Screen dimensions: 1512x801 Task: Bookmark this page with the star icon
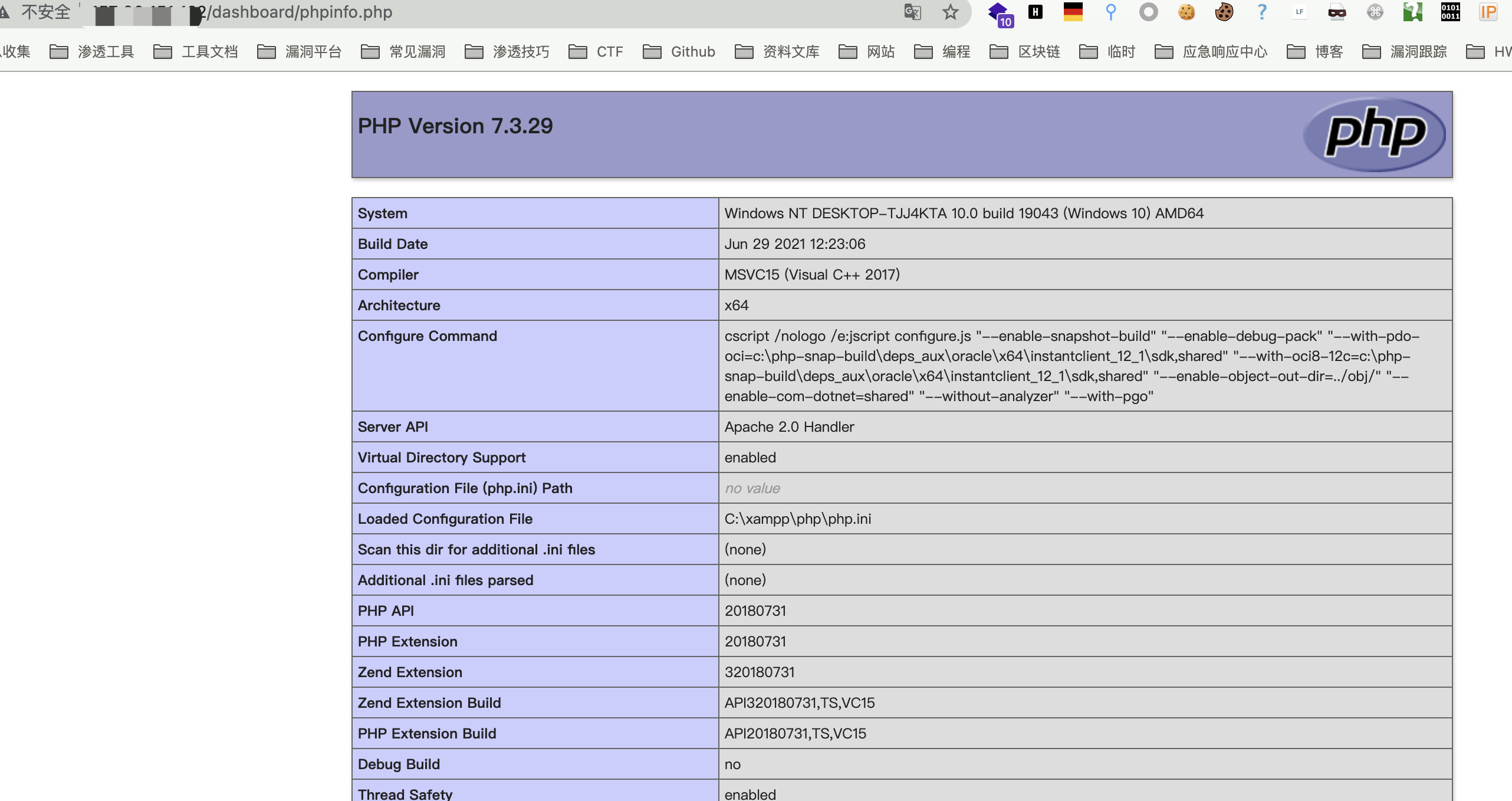click(950, 12)
